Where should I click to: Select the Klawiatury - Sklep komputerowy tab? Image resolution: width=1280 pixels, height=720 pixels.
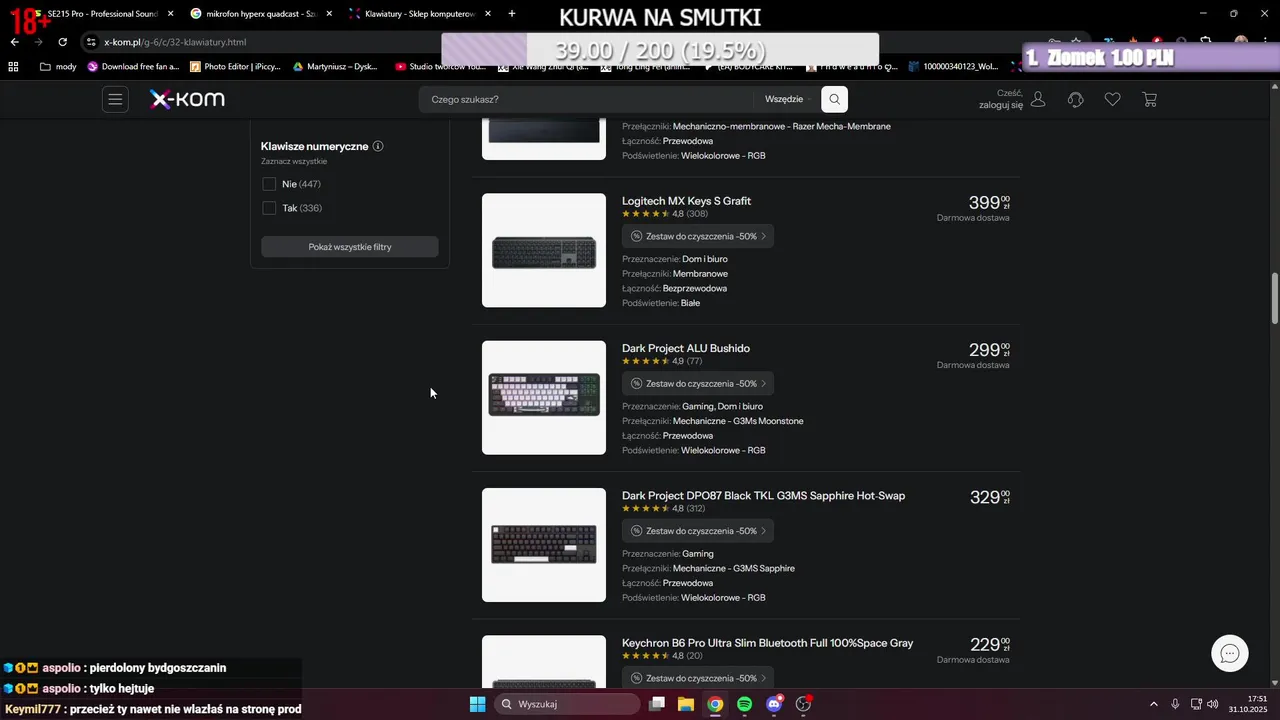[x=419, y=14]
